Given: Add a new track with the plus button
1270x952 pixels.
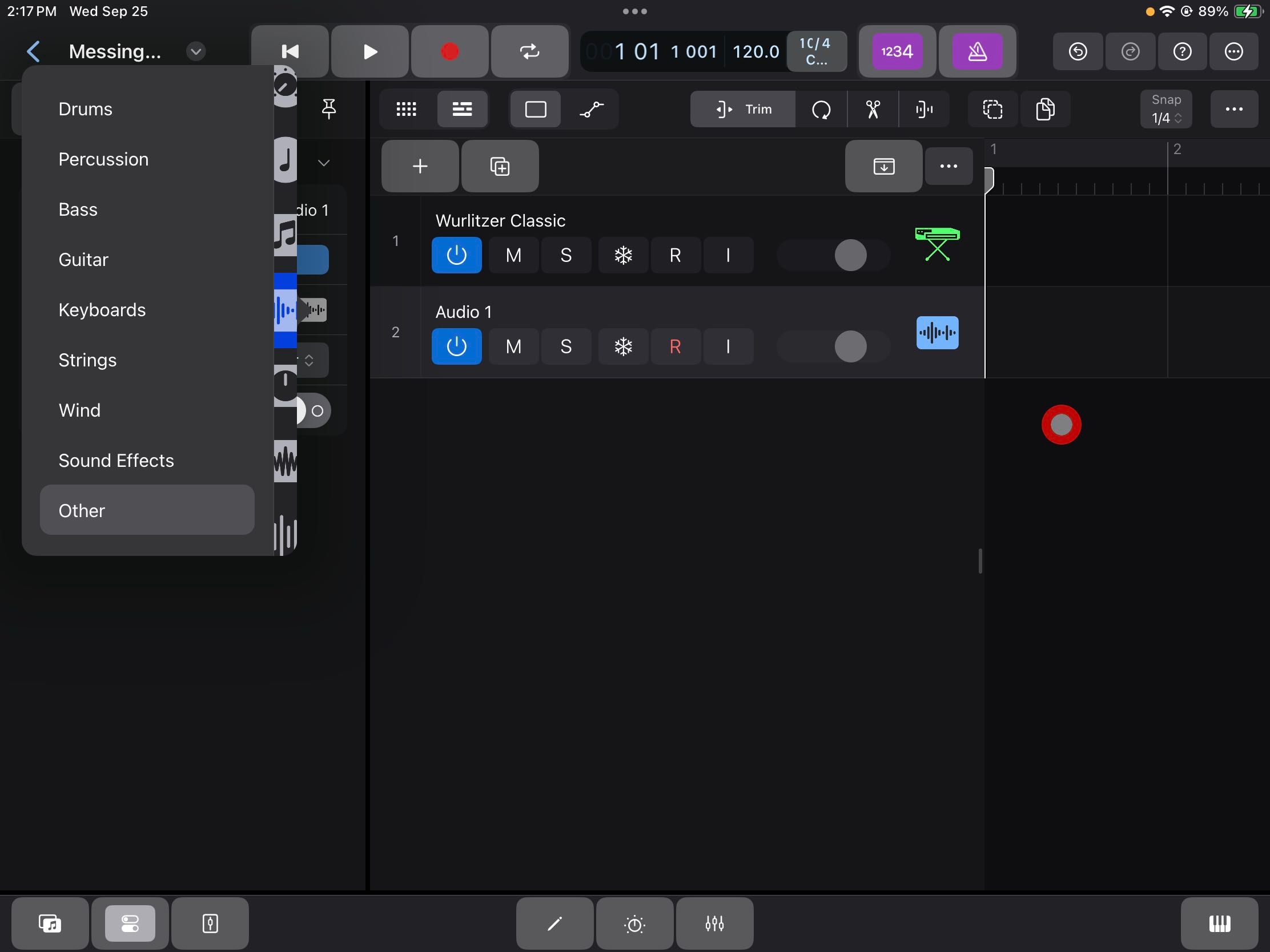Looking at the screenshot, I should pos(419,167).
